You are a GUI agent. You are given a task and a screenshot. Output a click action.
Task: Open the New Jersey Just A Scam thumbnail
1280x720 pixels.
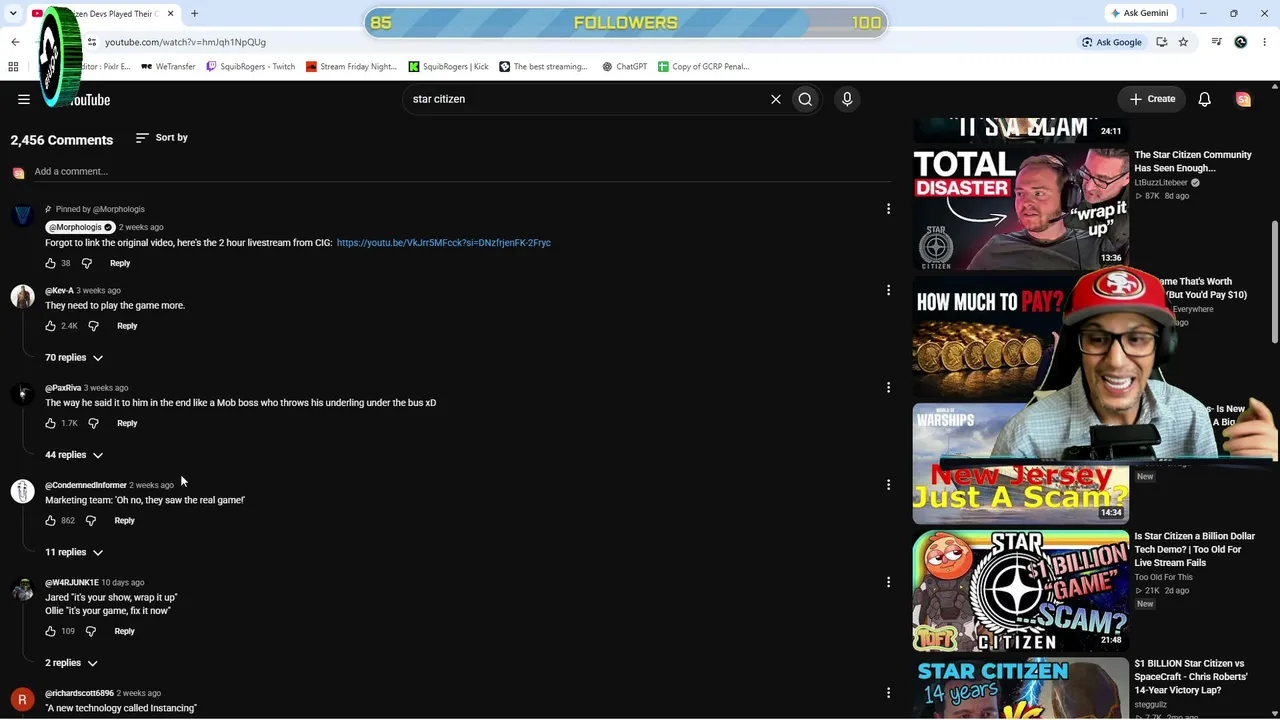click(x=1020, y=464)
